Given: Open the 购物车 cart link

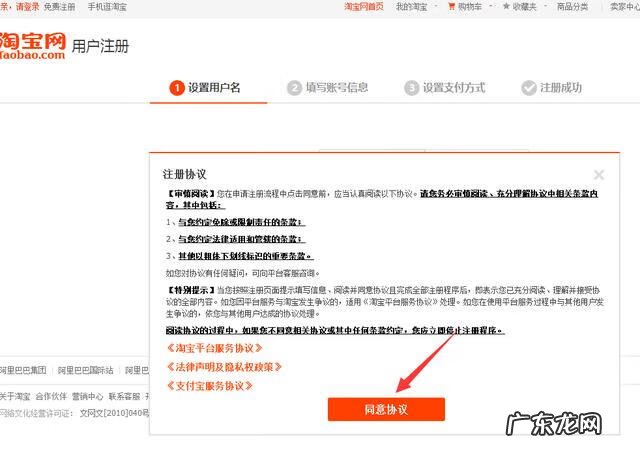Looking at the screenshot, I should pos(469,7).
